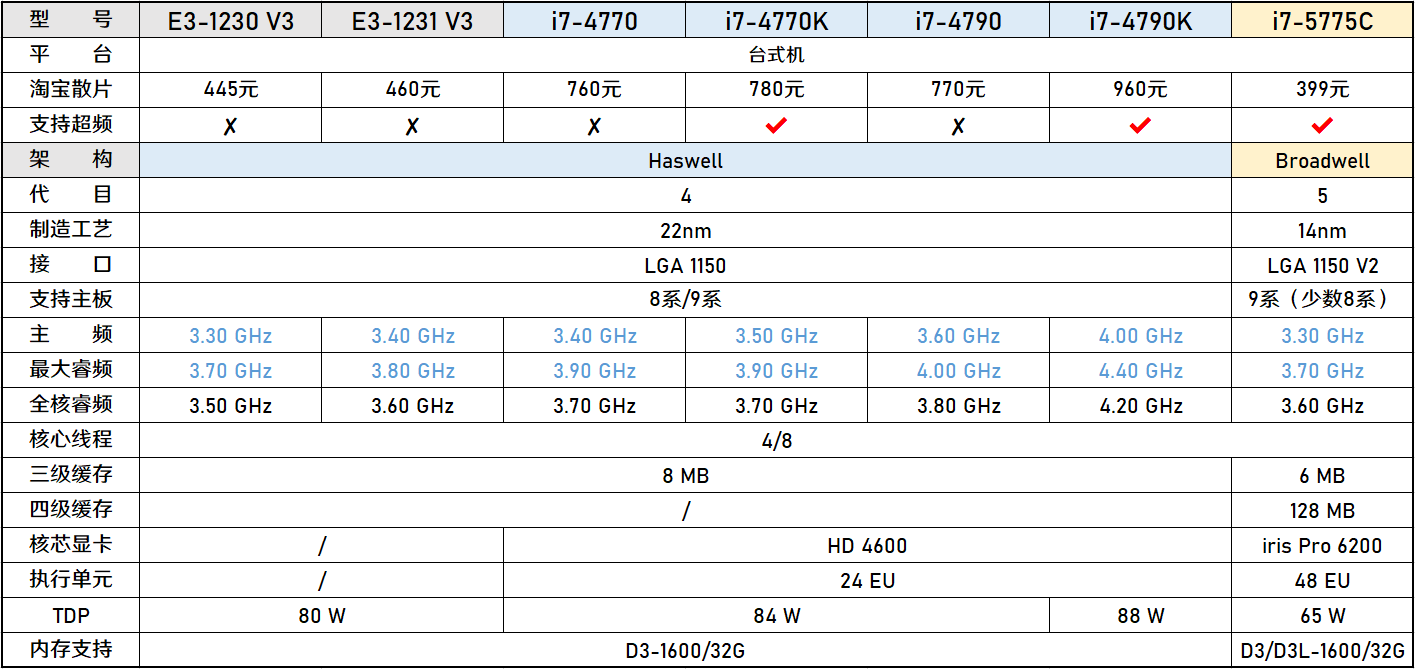Select the 8 MB L3 cache cell
This screenshot has width=1415, height=669.
coord(686,476)
